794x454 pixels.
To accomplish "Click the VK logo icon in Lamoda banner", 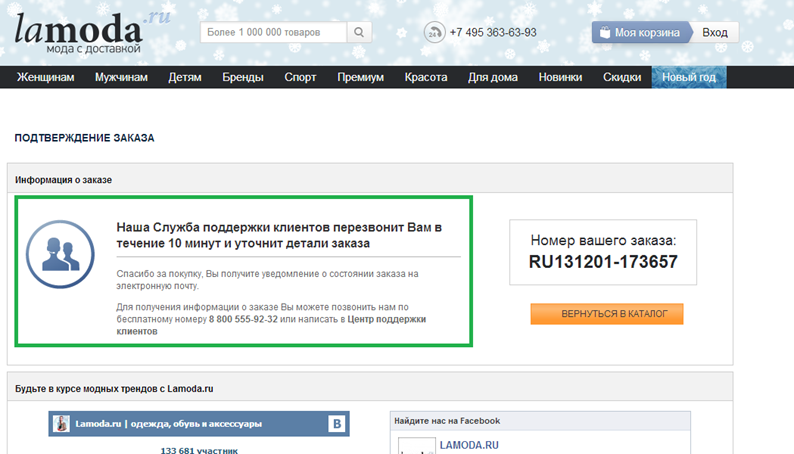I will pos(337,424).
